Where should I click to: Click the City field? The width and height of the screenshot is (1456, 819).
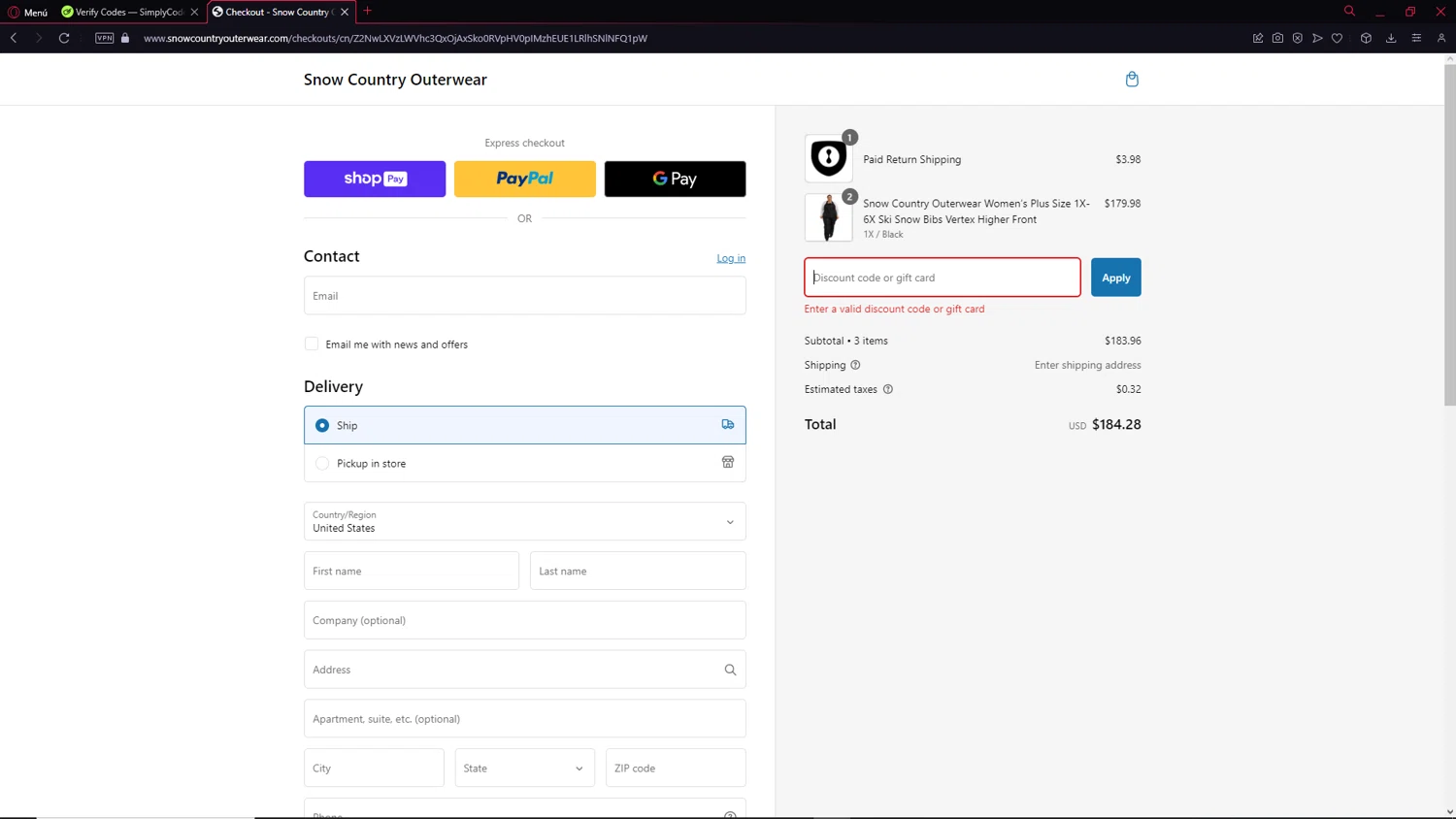[x=374, y=768]
